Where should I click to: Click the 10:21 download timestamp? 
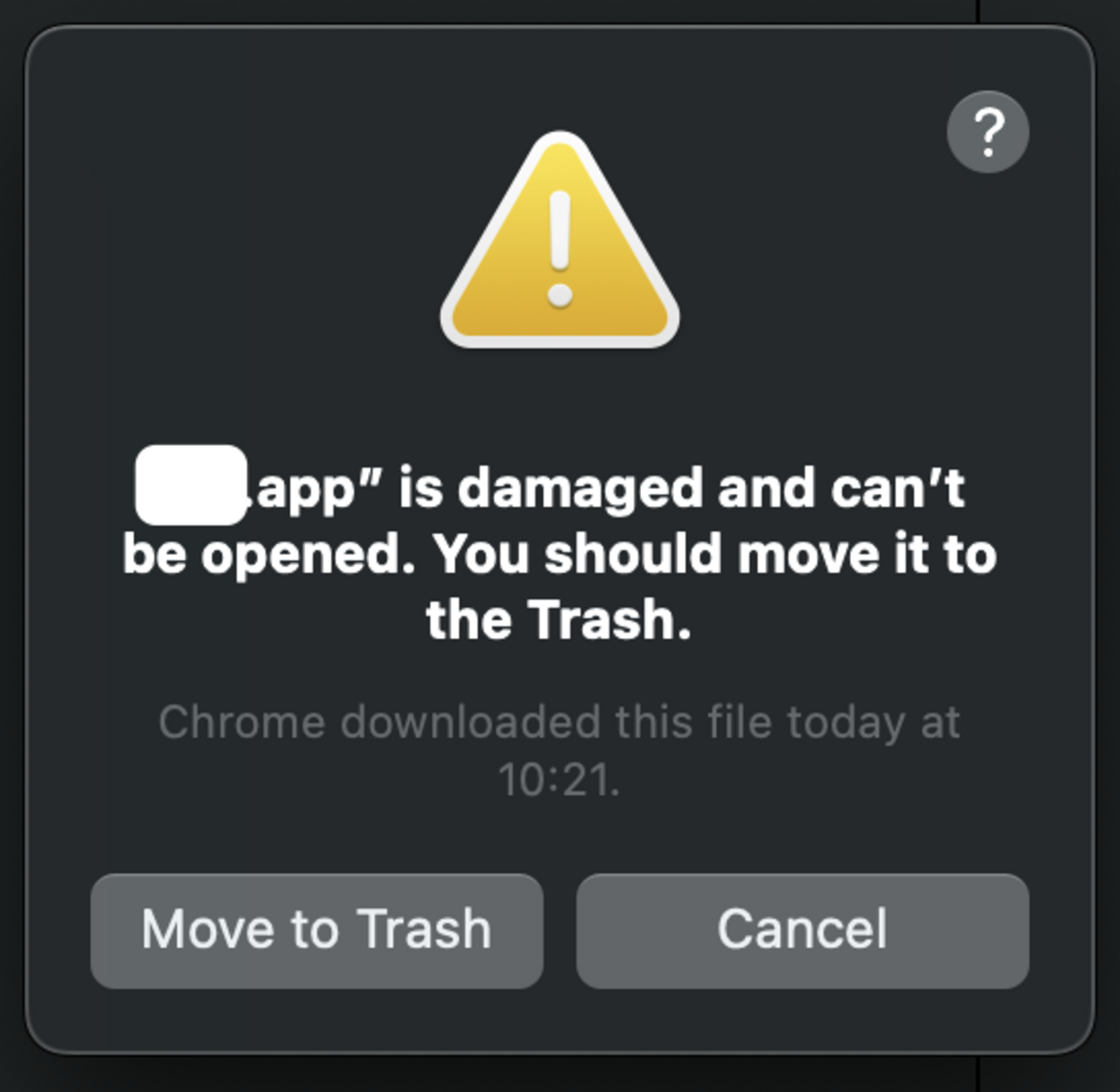point(559,781)
